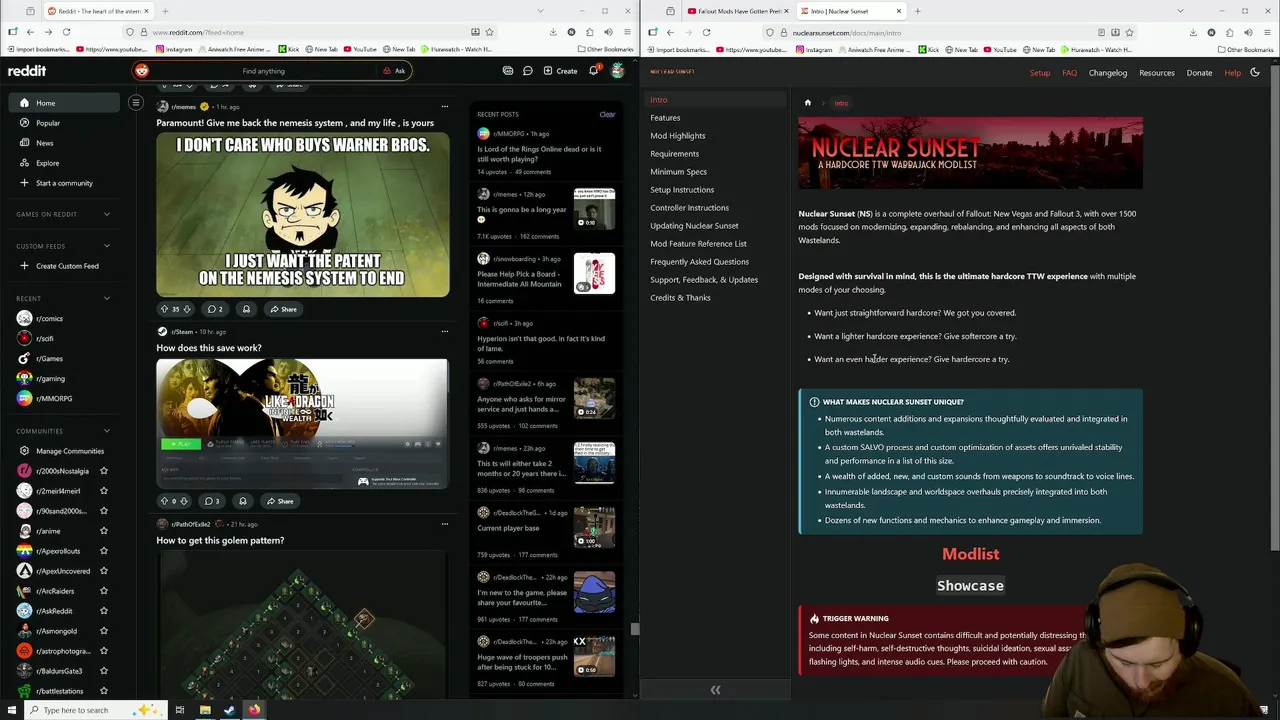Open the Windows Start menu

tap(14, 710)
